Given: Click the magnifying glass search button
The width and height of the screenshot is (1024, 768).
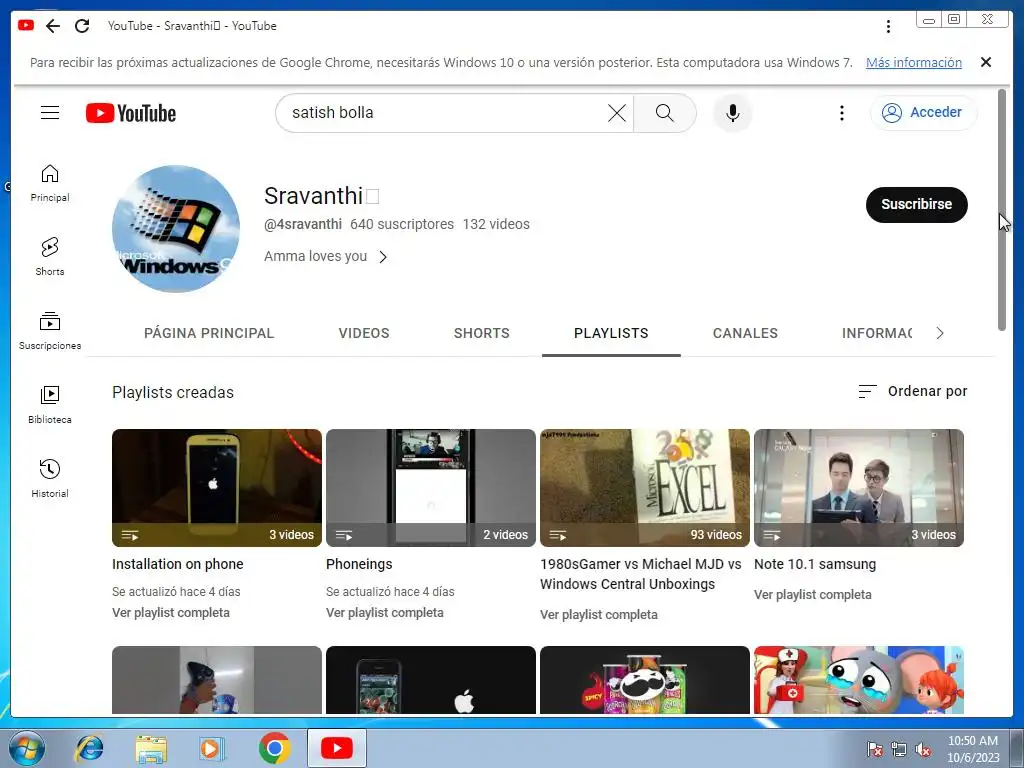Looking at the screenshot, I should [x=664, y=113].
